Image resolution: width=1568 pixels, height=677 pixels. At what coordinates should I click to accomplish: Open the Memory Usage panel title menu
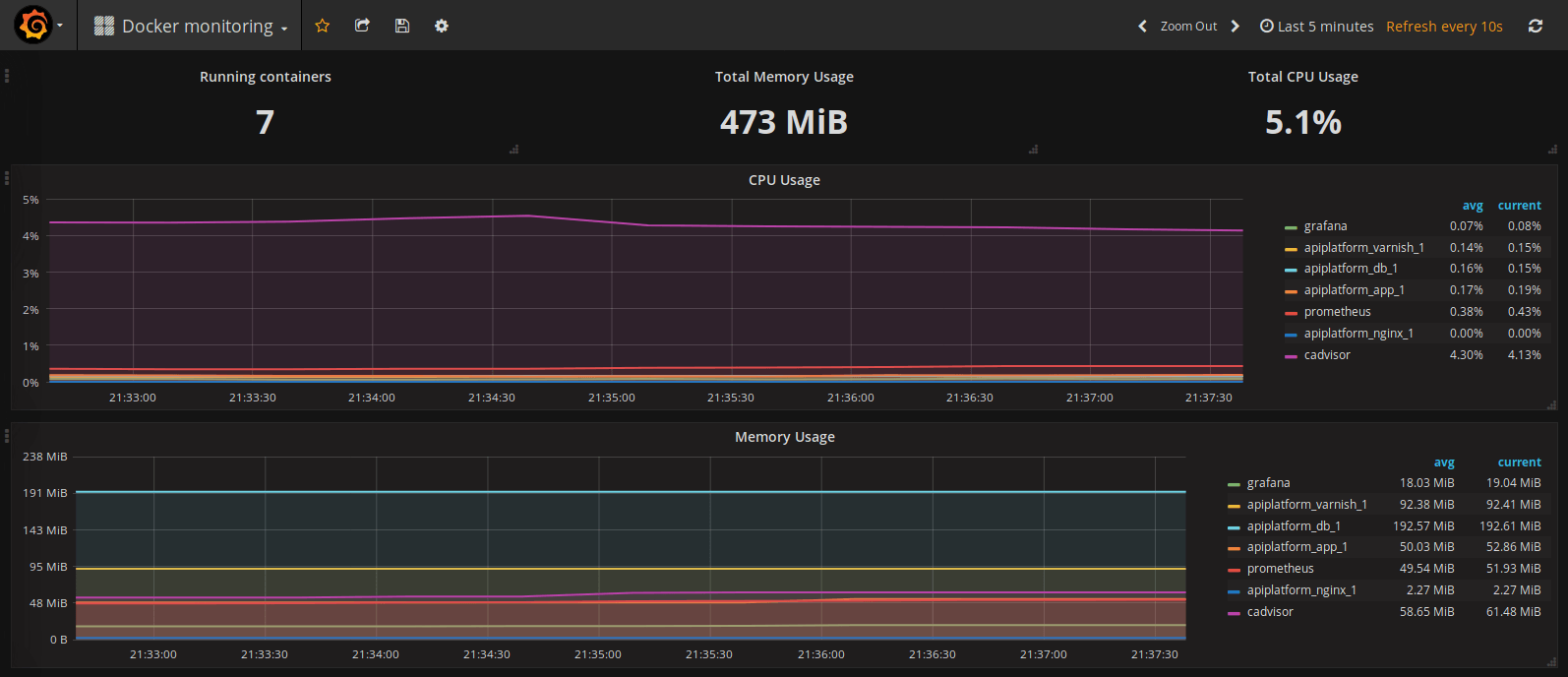[784, 437]
